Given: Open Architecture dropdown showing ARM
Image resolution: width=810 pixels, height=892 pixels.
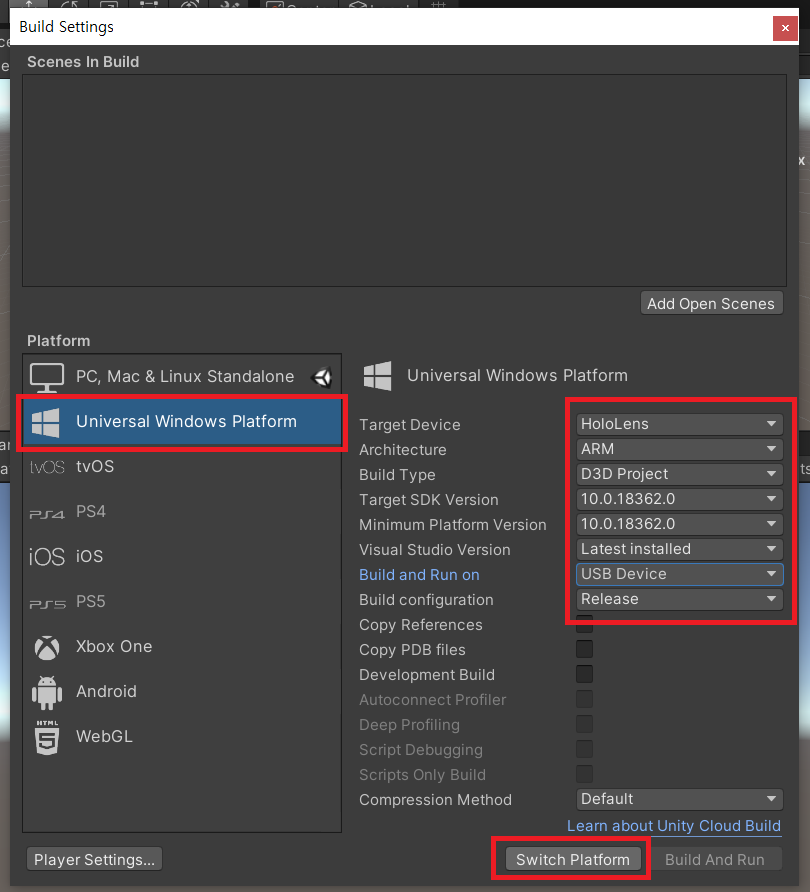Looking at the screenshot, I should pos(679,449).
